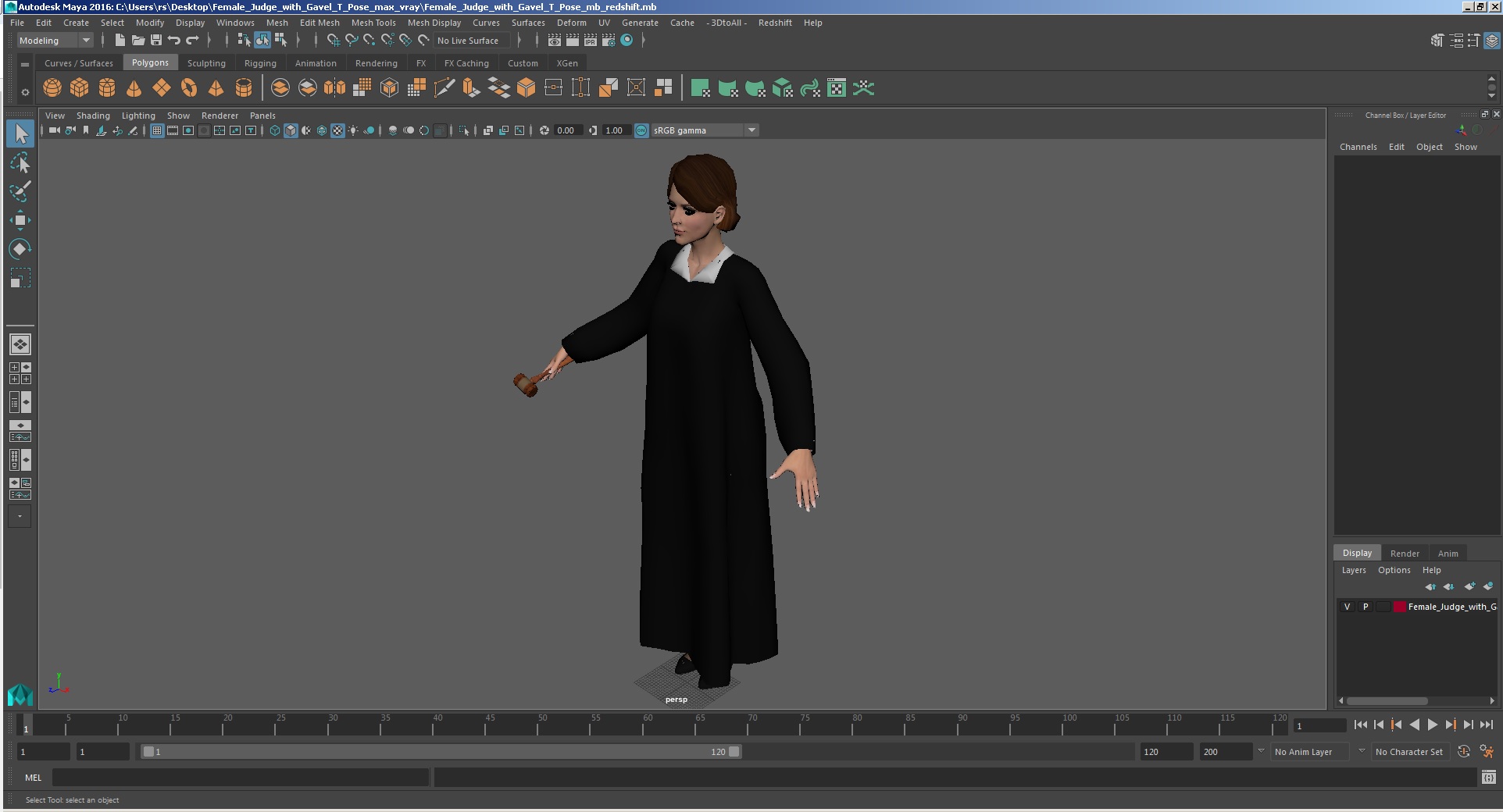This screenshot has height=812, width=1503.
Task: Open the viewport Shading menu
Action: (x=93, y=116)
